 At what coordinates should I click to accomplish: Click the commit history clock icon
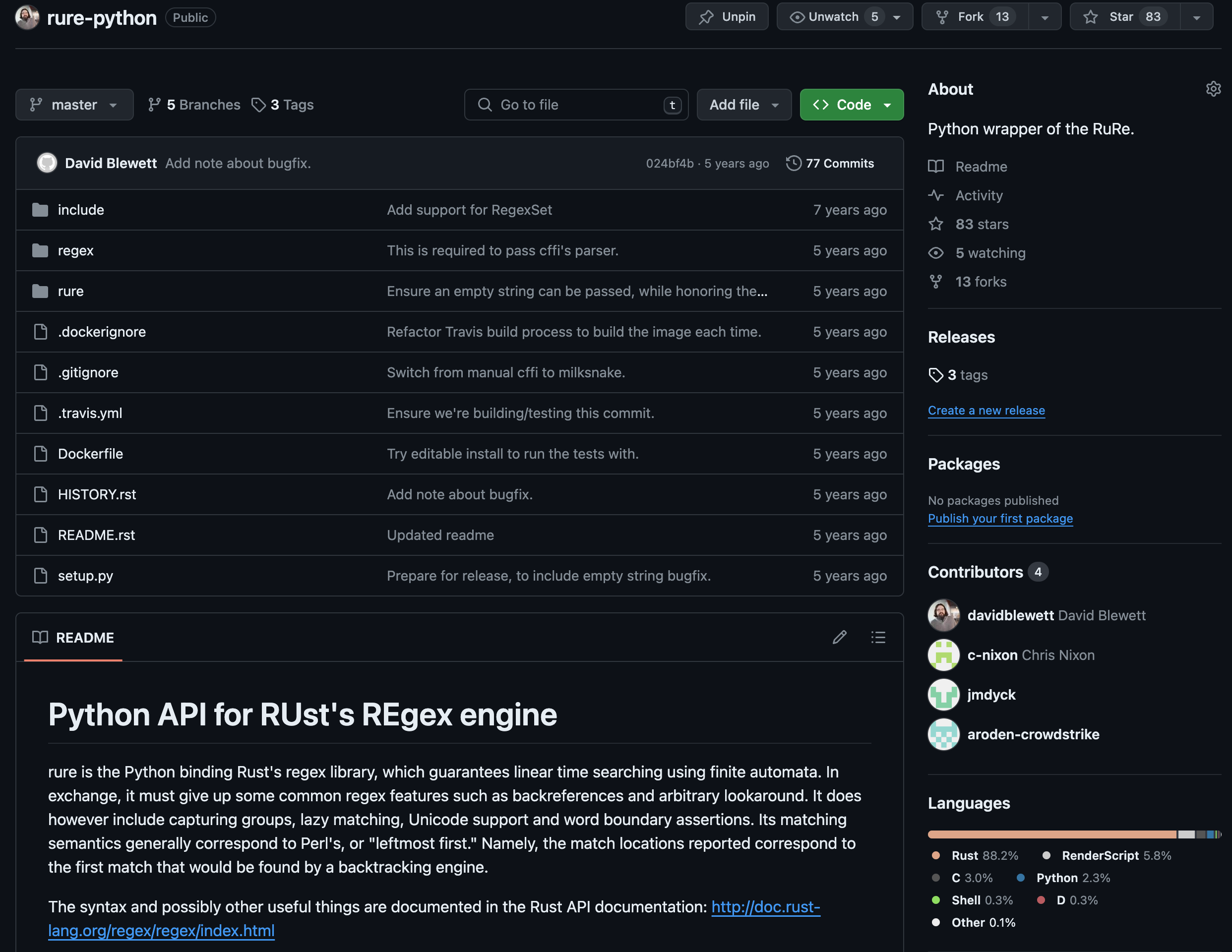pyautogui.click(x=793, y=163)
